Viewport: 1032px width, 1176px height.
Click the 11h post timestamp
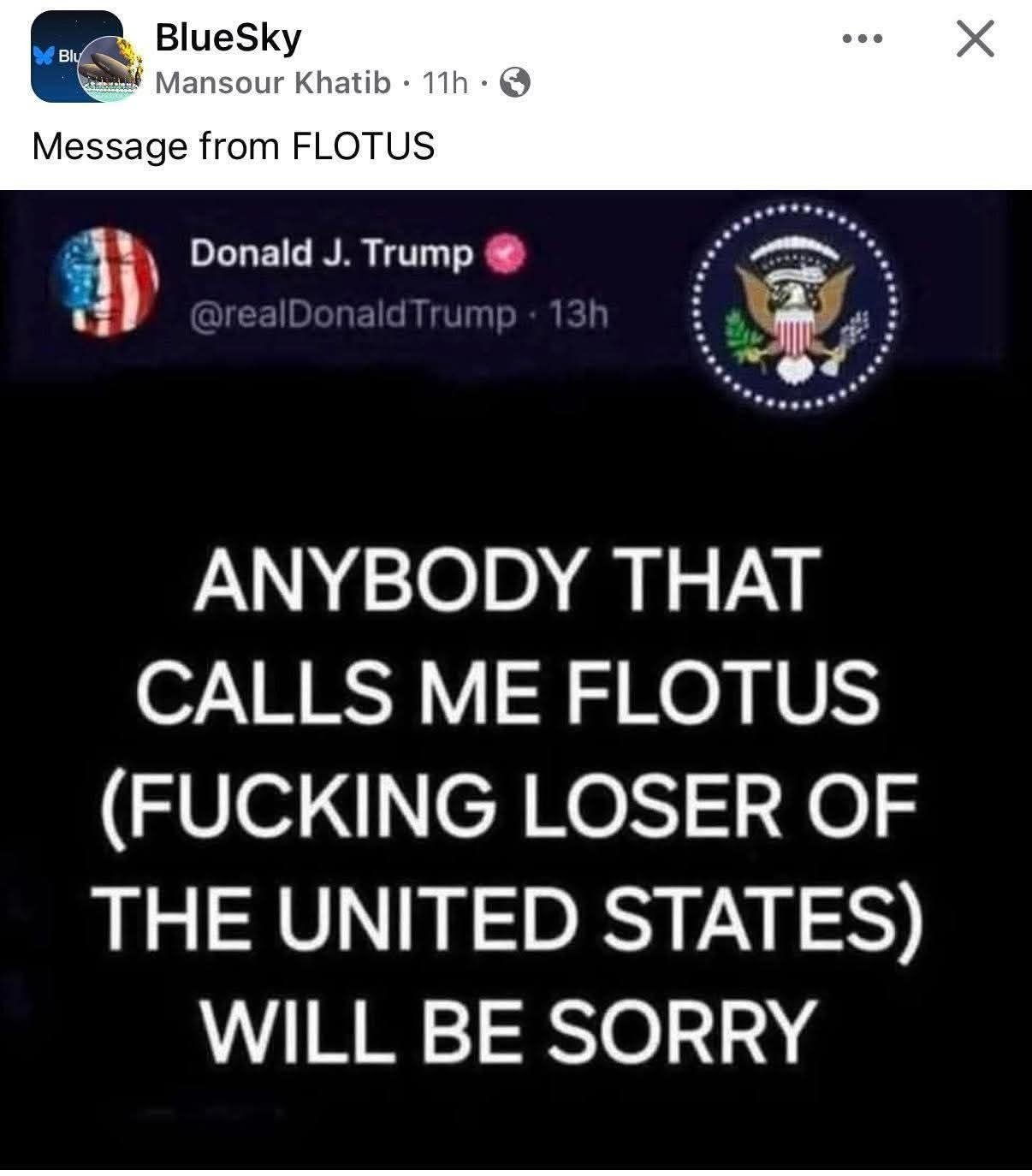coord(446,83)
